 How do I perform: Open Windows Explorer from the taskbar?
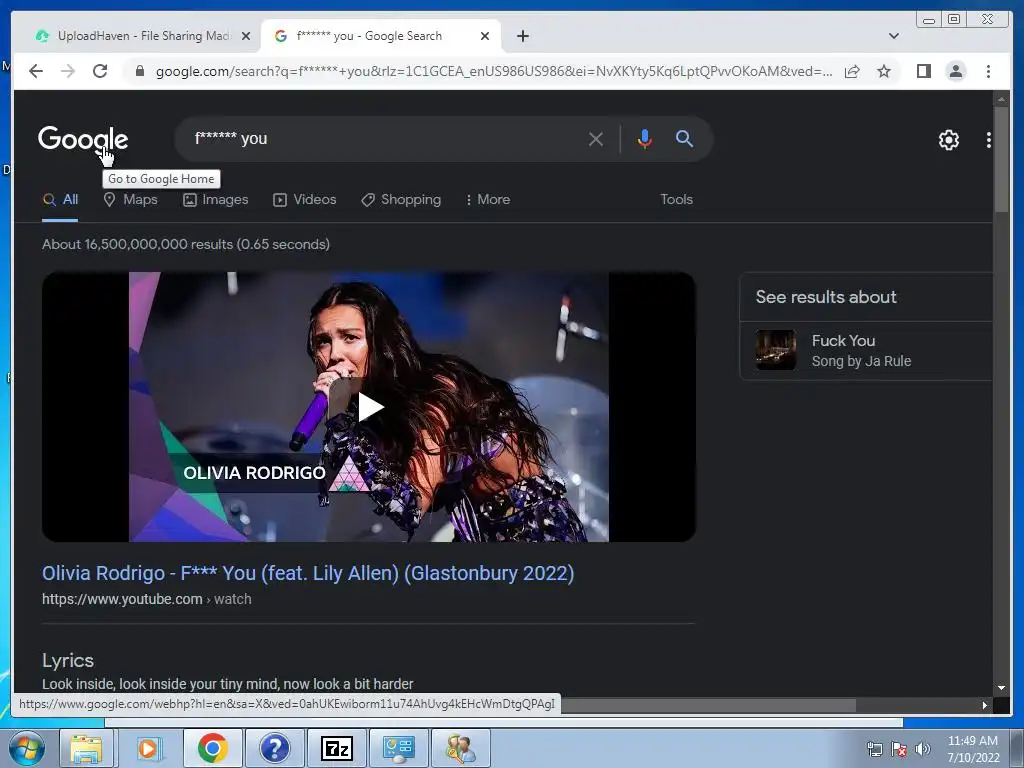[x=86, y=748]
